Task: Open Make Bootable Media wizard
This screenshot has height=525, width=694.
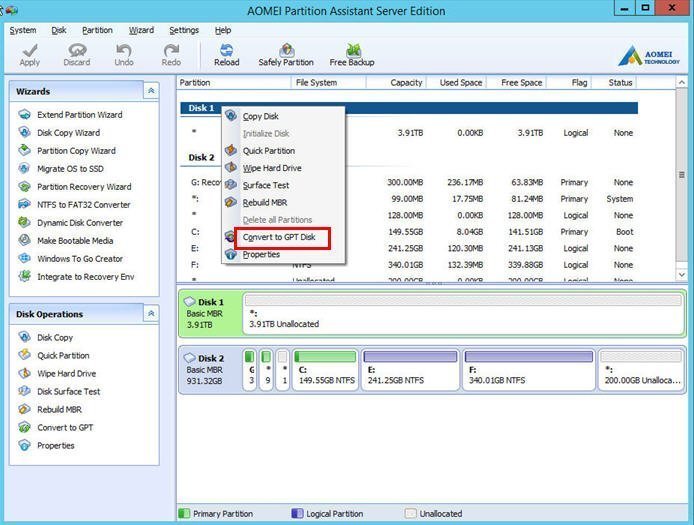Action: 66,241
